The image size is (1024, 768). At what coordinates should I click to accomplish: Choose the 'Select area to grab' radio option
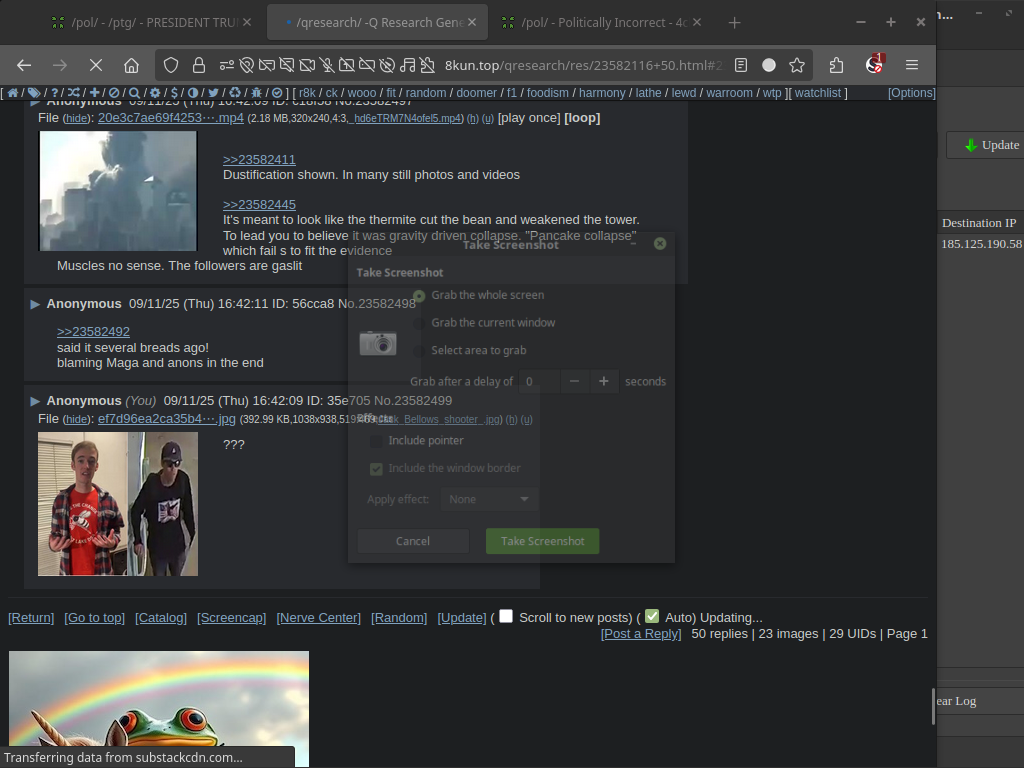419,351
